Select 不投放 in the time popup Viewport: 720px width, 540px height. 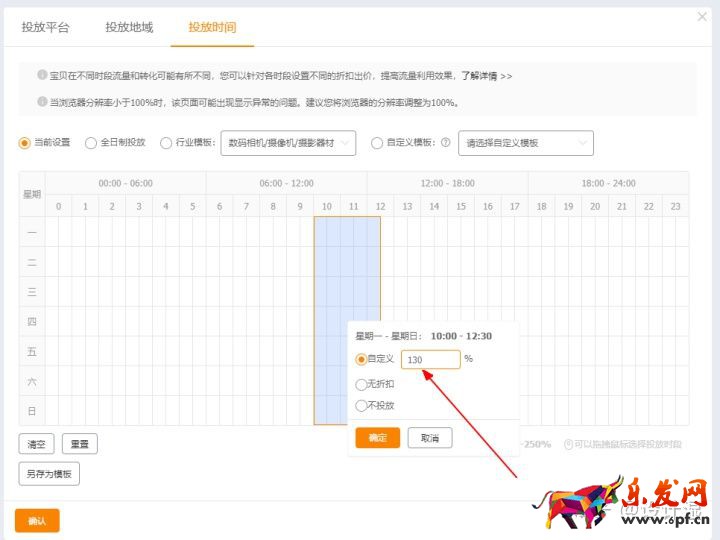click(361, 405)
